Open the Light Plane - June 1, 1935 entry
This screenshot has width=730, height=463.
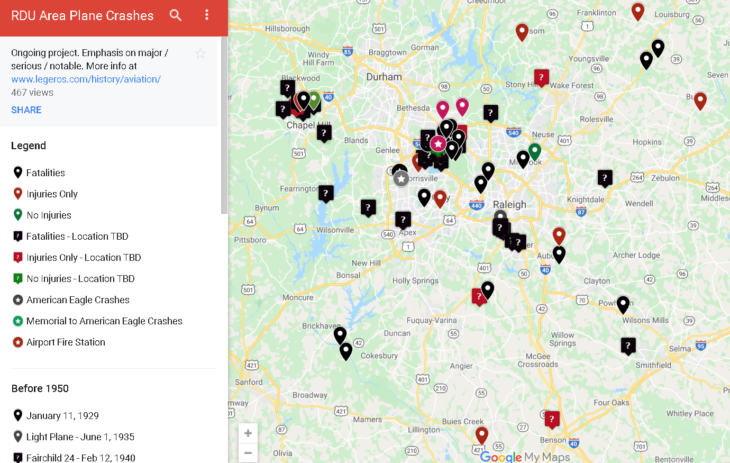[x=80, y=436]
